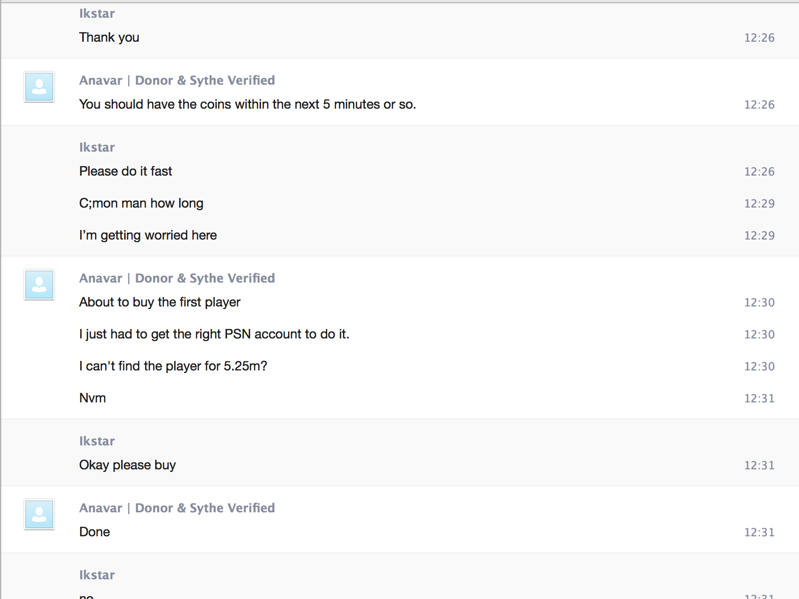Open Anavar's name above the 'Done' message

coord(177,509)
